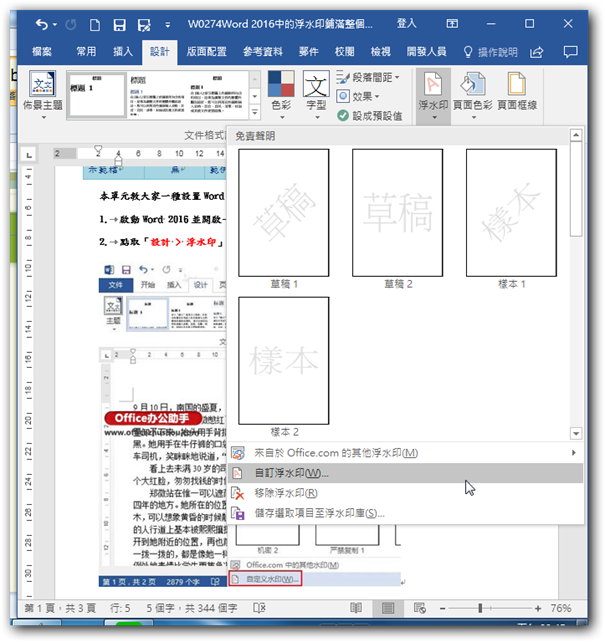Viewport: 605px width, 642px height.
Task: Select the 設計 tab
Action: tap(160, 52)
